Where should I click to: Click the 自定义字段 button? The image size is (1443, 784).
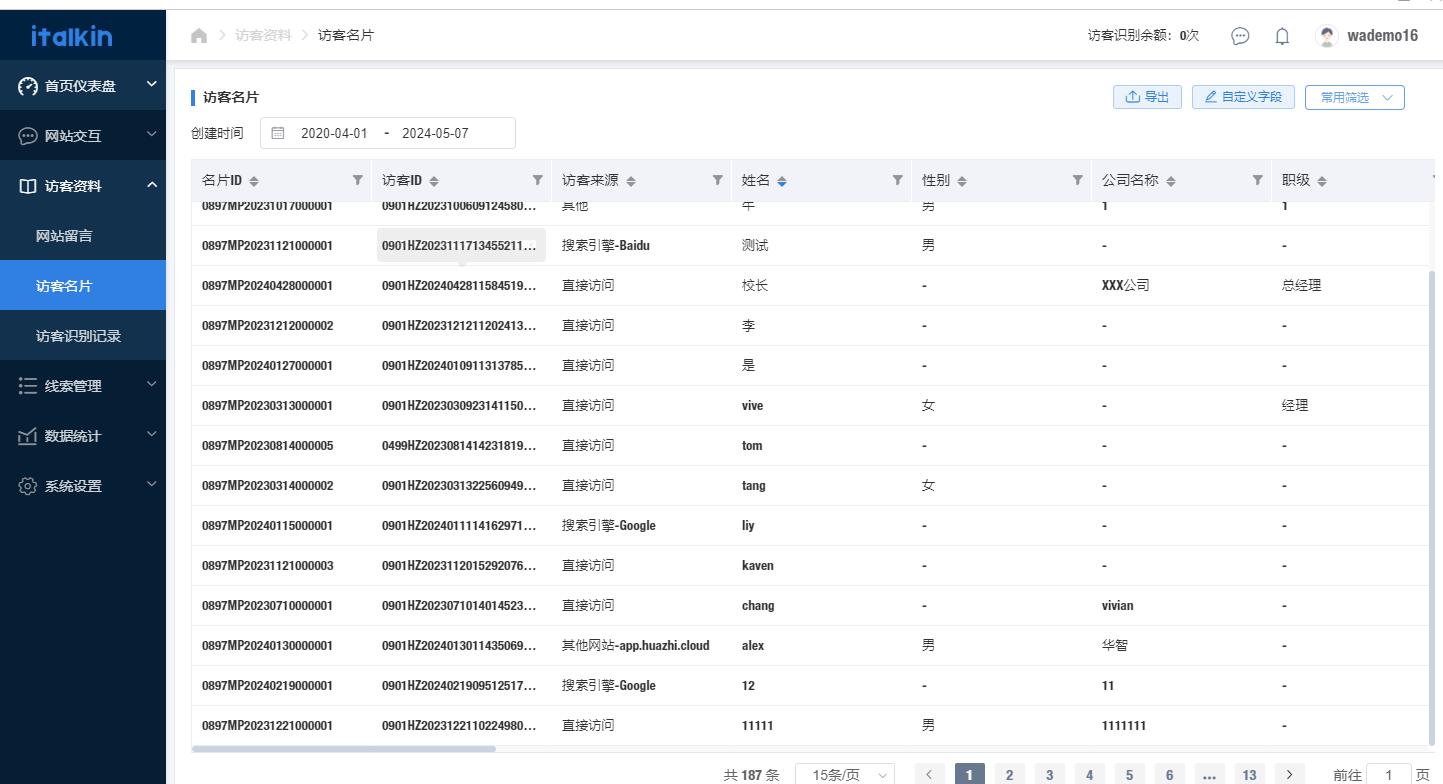pyautogui.click(x=1243, y=97)
